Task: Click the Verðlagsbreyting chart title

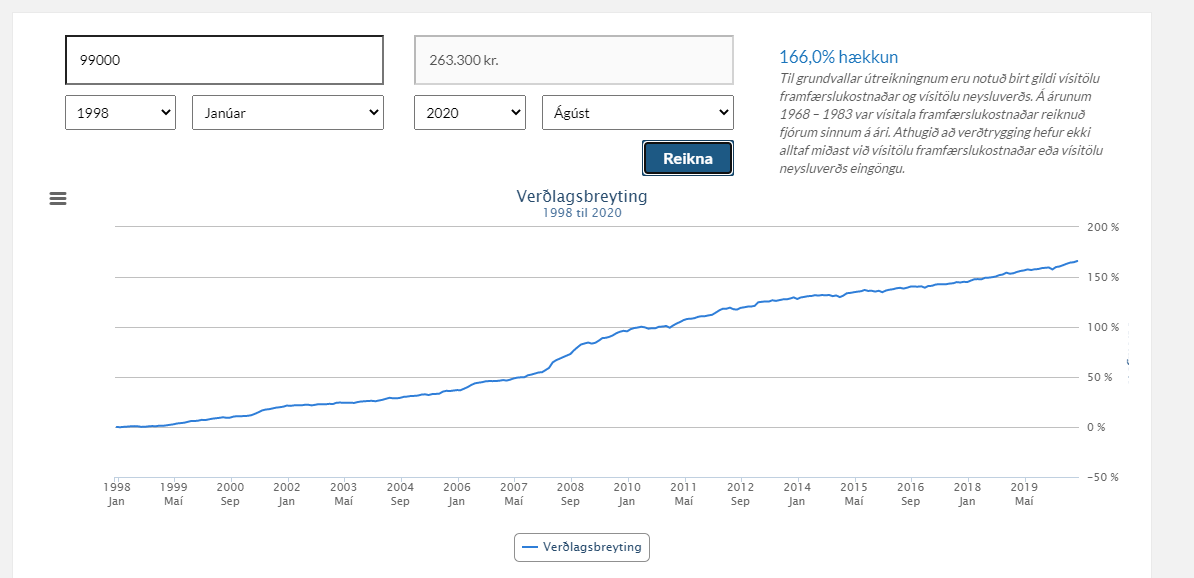Action: click(x=582, y=196)
